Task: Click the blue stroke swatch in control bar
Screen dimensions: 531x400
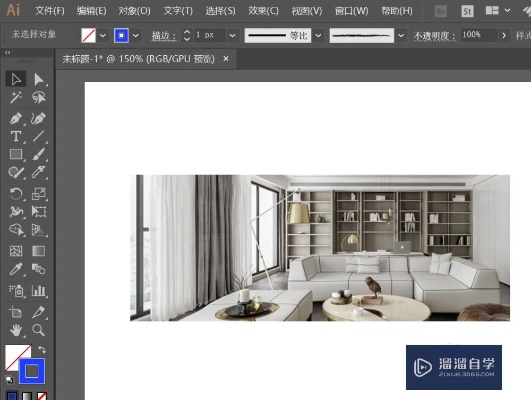Action: click(121, 35)
